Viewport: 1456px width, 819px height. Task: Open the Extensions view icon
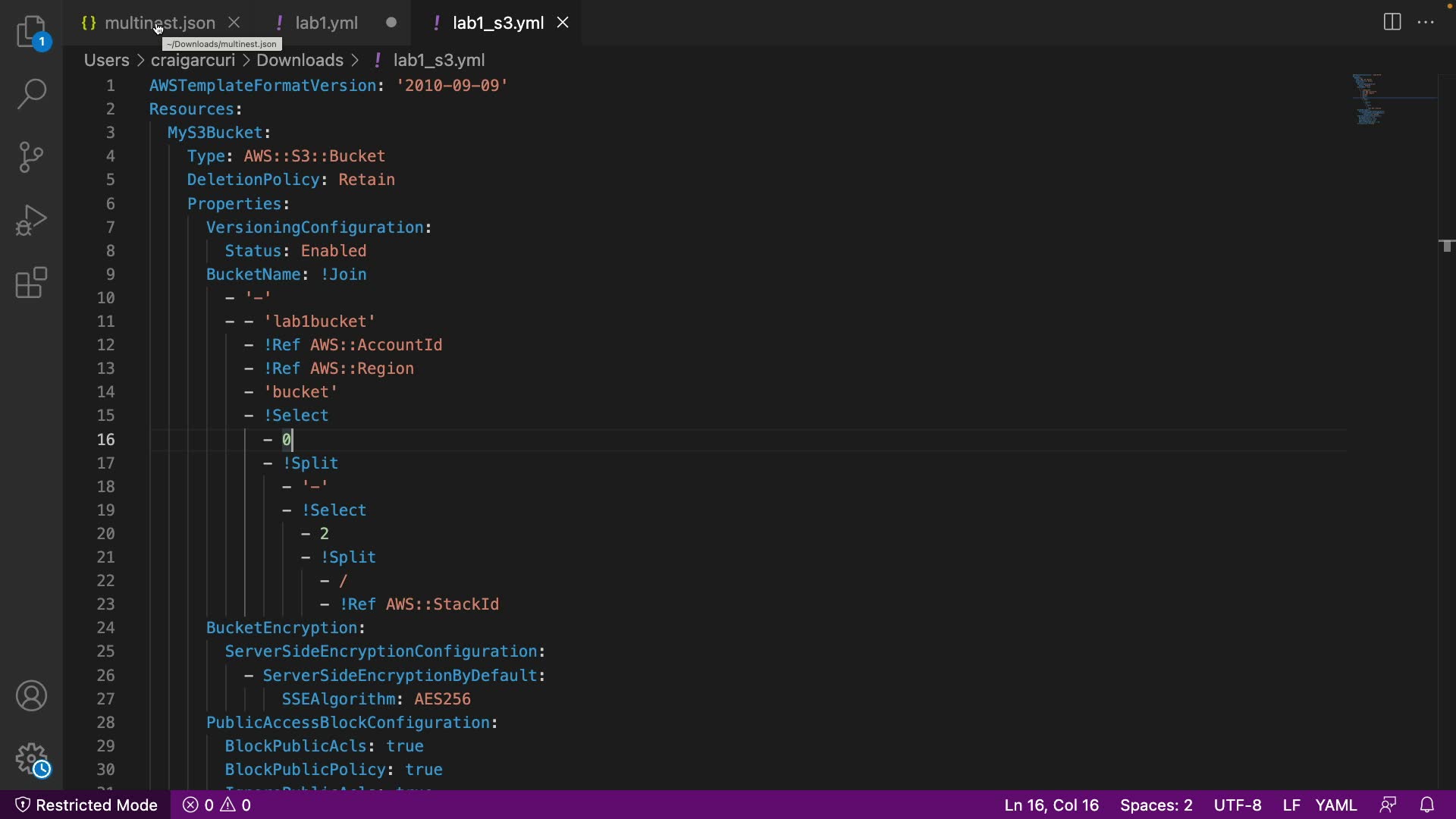pos(32,283)
